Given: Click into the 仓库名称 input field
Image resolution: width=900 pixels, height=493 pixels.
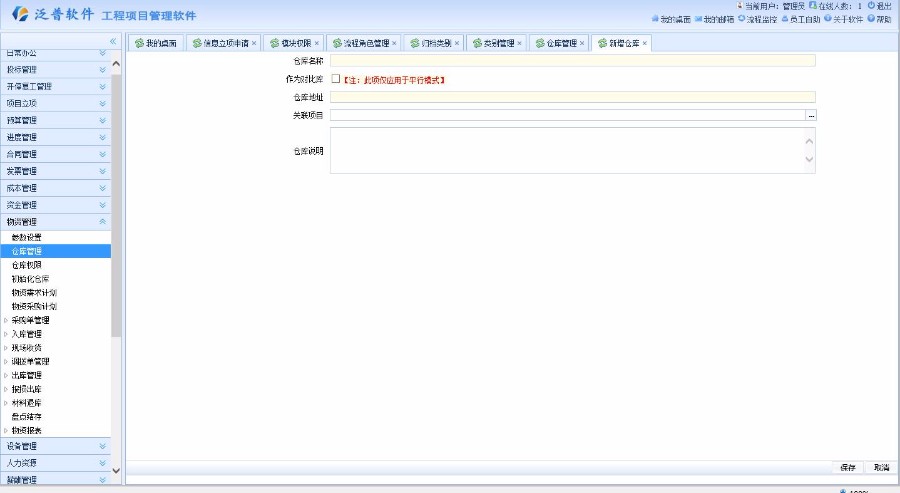Looking at the screenshot, I should [572, 61].
